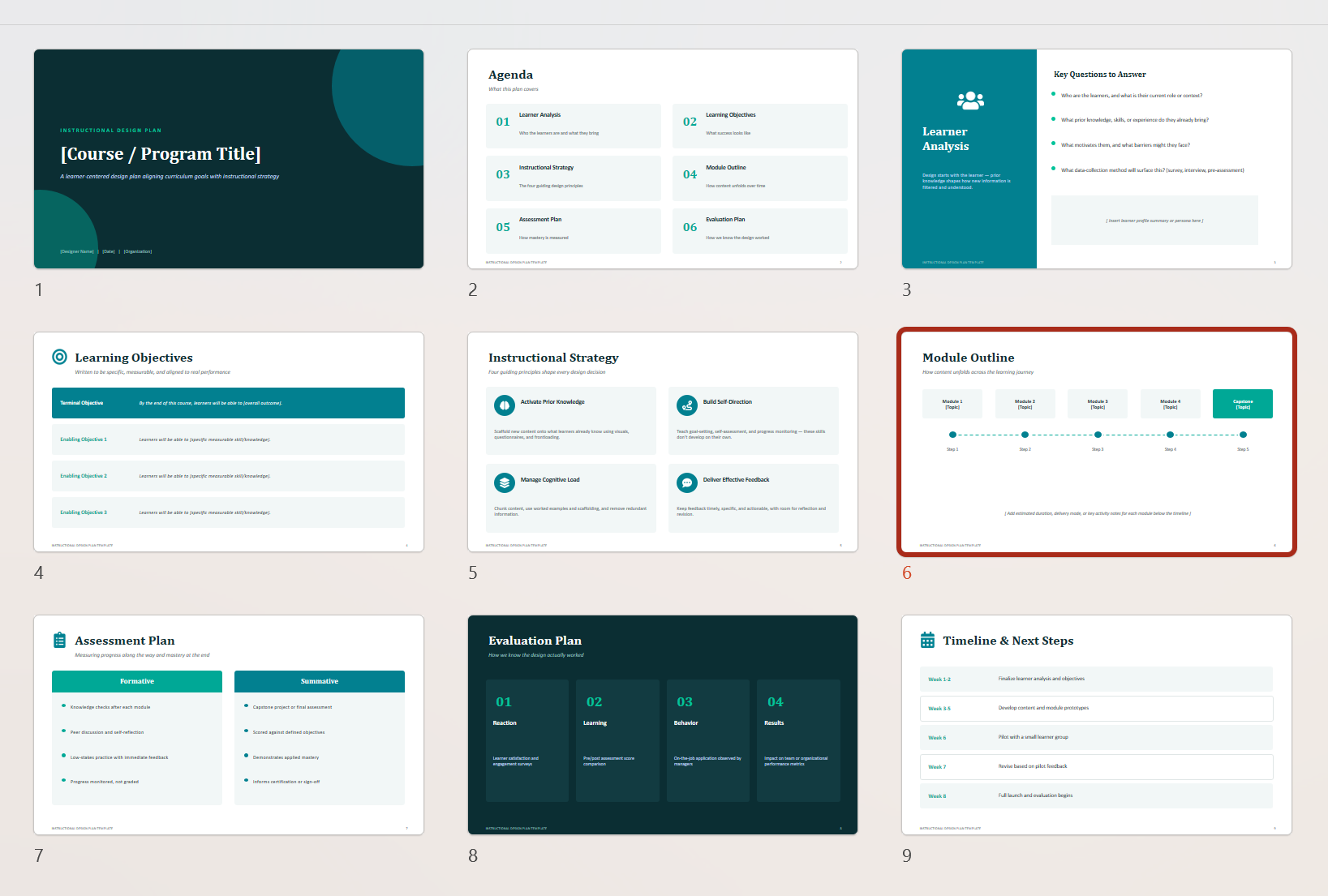Click the Manage Cognitive Load layers icon

click(505, 482)
